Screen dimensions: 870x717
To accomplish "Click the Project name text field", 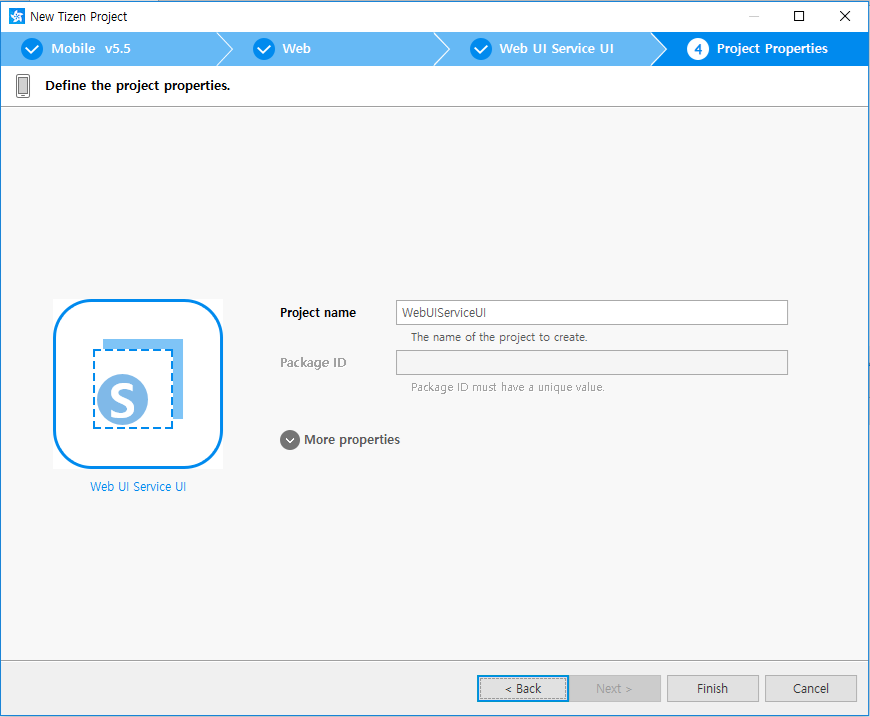I will [x=591, y=313].
